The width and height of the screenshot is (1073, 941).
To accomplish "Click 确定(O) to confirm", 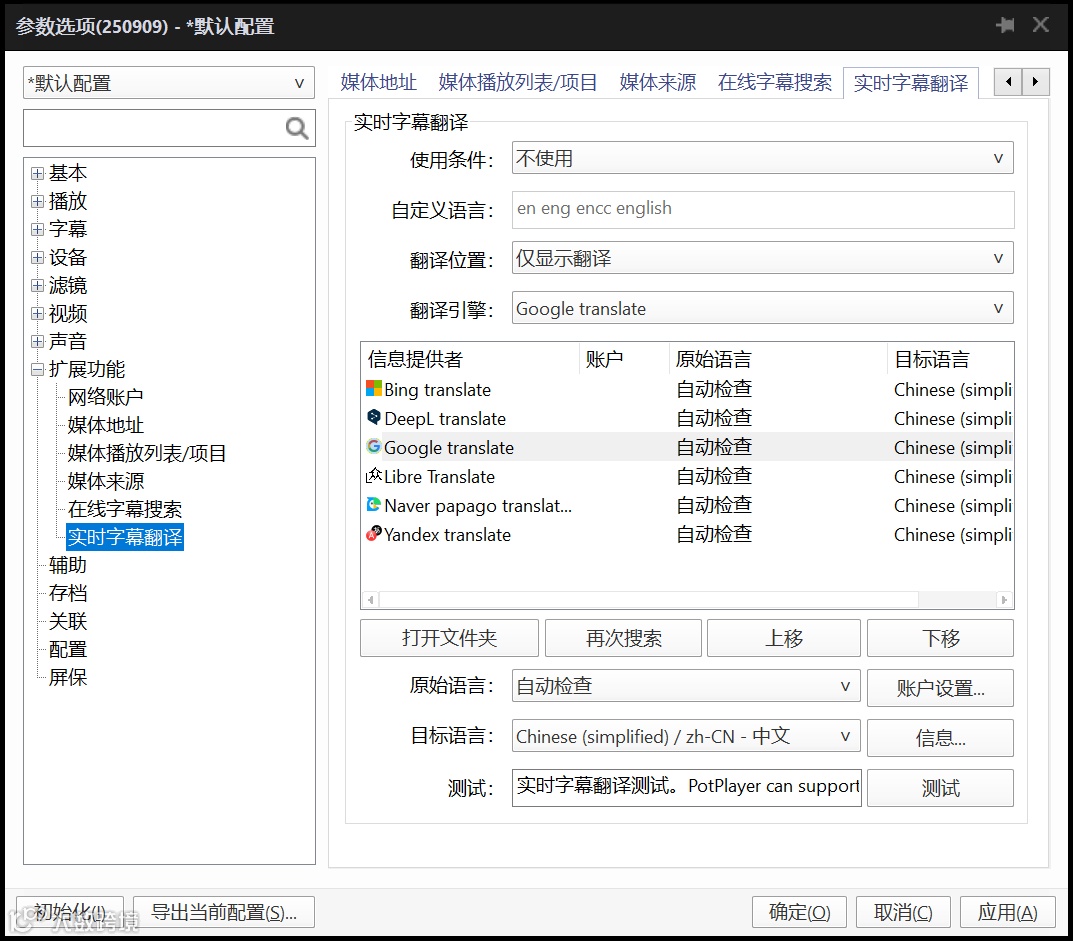I will (x=799, y=912).
